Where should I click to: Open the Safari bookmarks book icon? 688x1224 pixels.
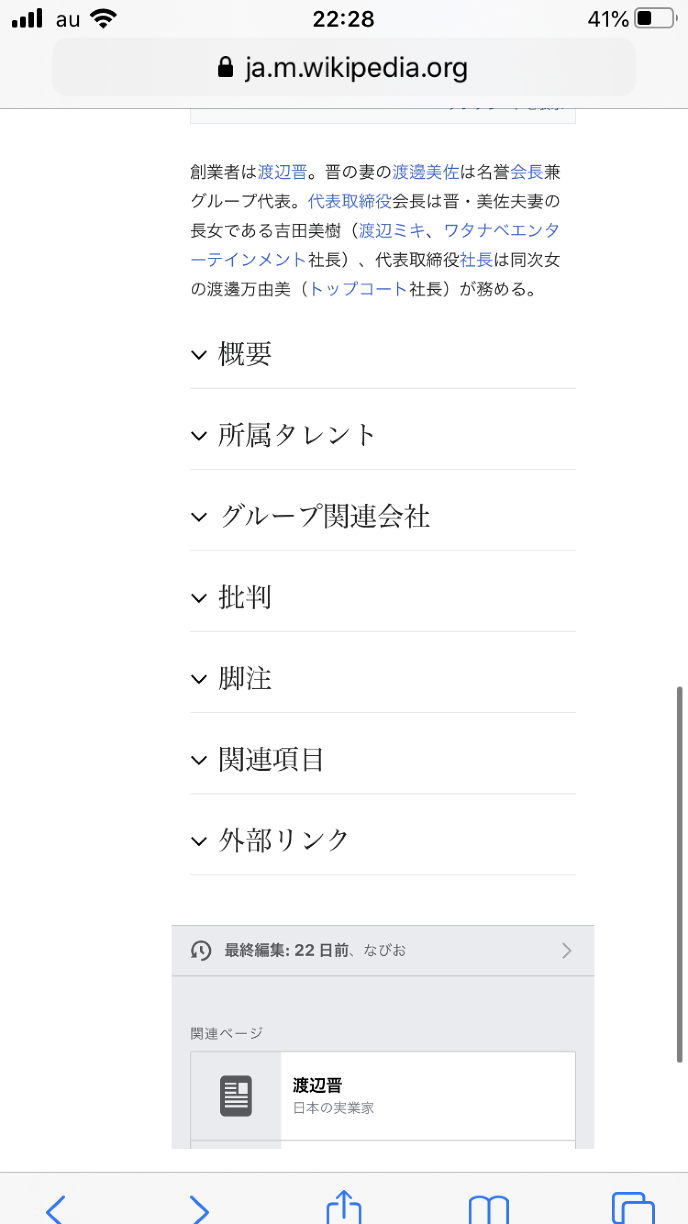pyautogui.click(x=488, y=1208)
